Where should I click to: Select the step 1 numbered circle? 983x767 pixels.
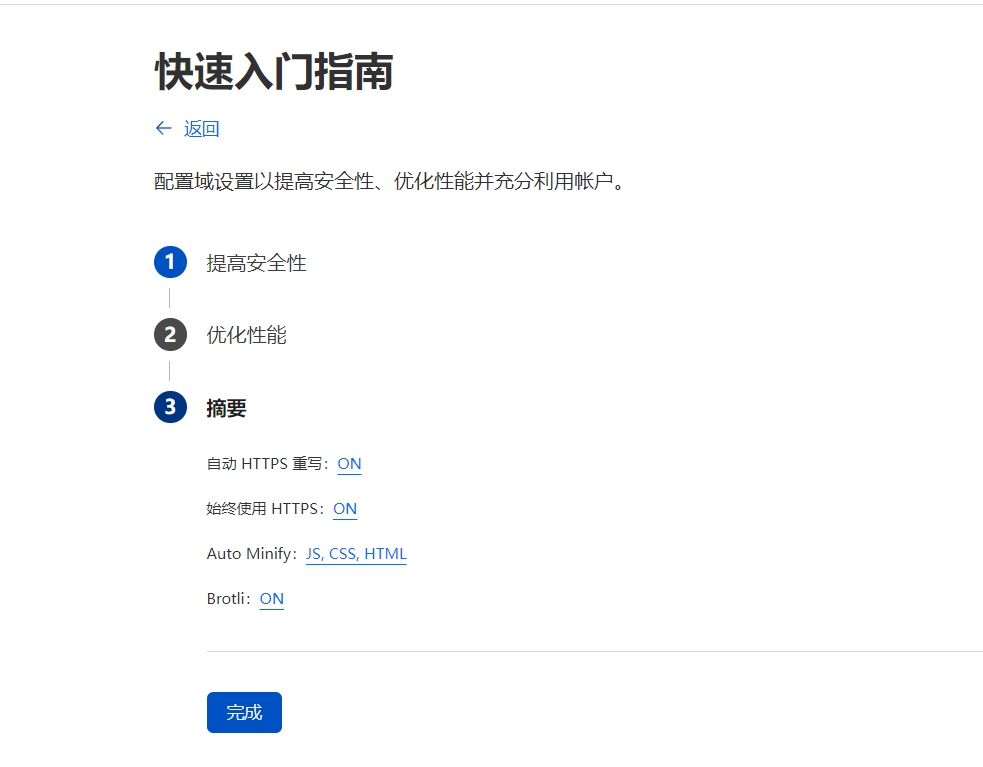click(x=170, y=262)
